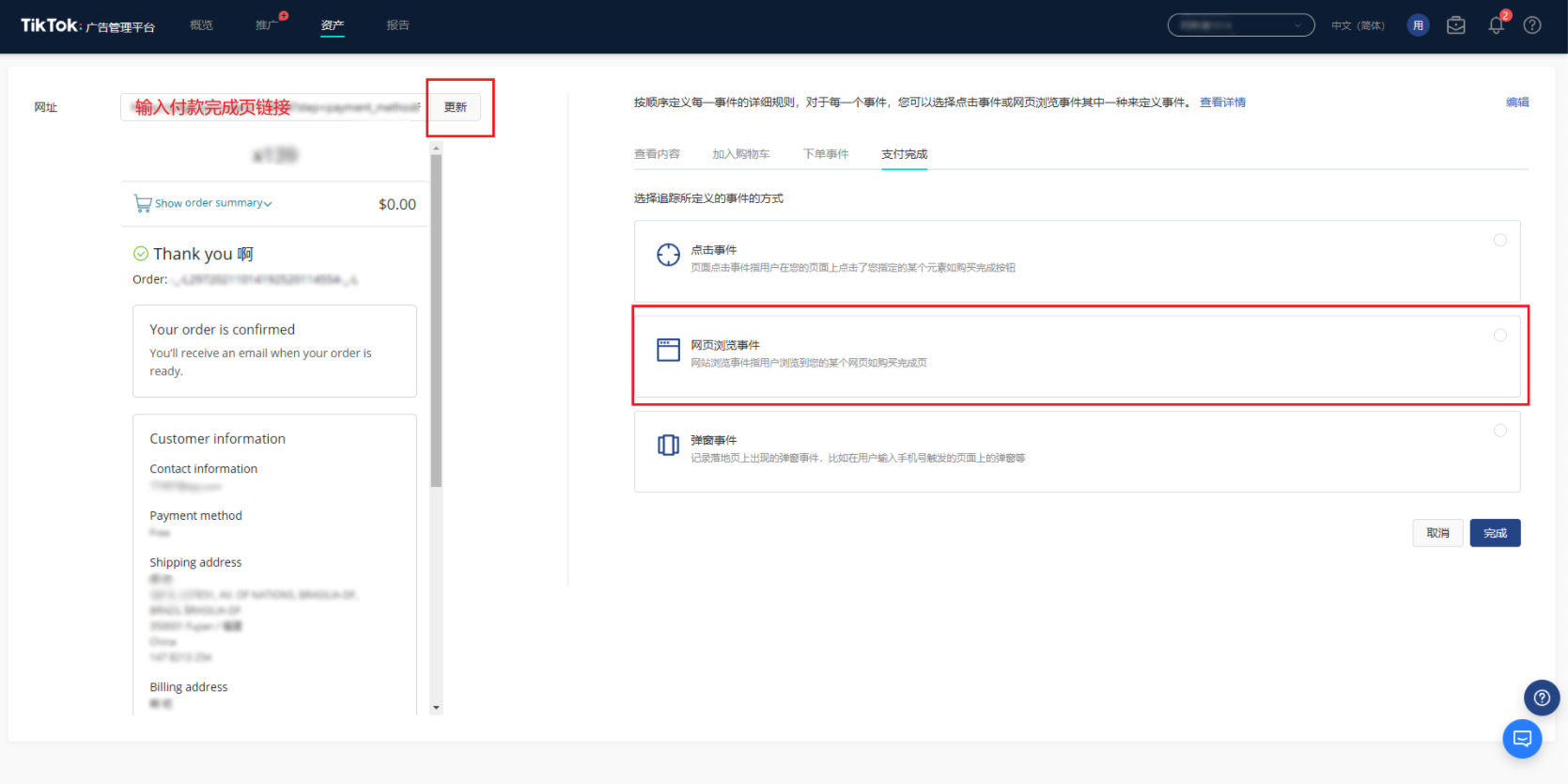
Task: Click the floating help circle icon
Action: [x=1541, y=698]
